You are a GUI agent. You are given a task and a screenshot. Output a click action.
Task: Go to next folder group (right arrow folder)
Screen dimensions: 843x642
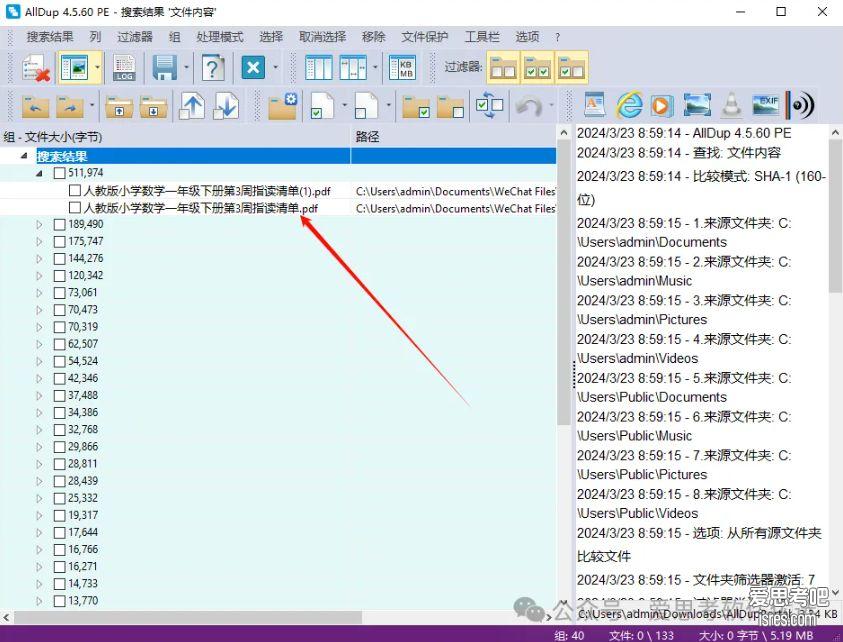coord(70,105)
